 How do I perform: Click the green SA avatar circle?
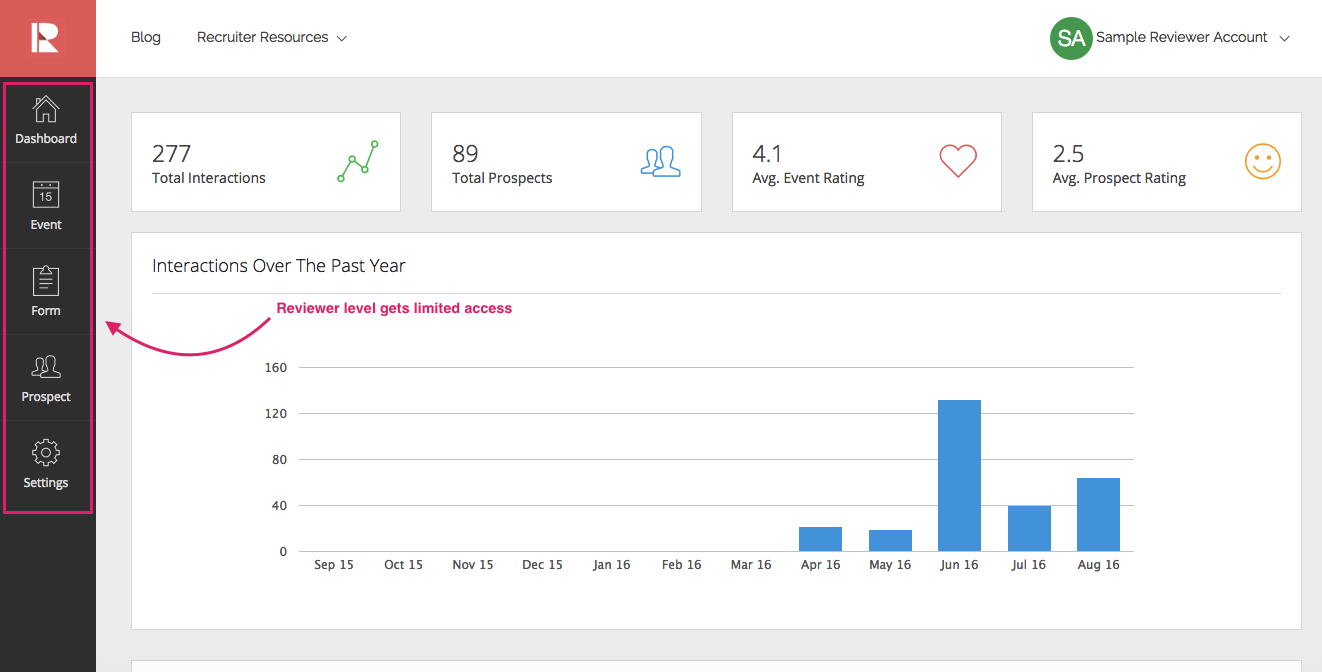[x=1070, y=38]
